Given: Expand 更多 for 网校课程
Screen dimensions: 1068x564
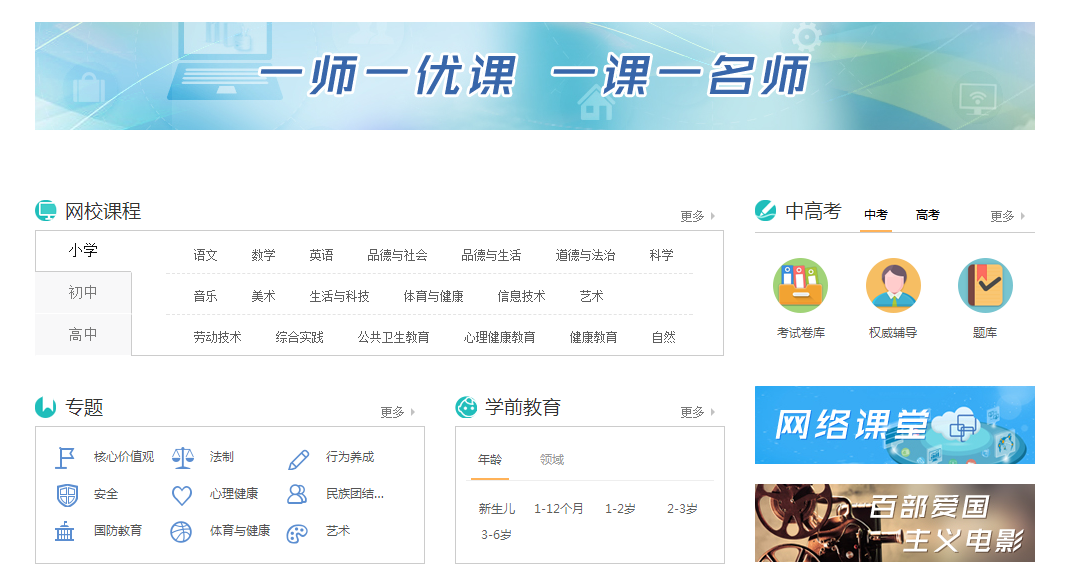Looking at the screenshot, I should pyautogui.click(x=697, y=216).
